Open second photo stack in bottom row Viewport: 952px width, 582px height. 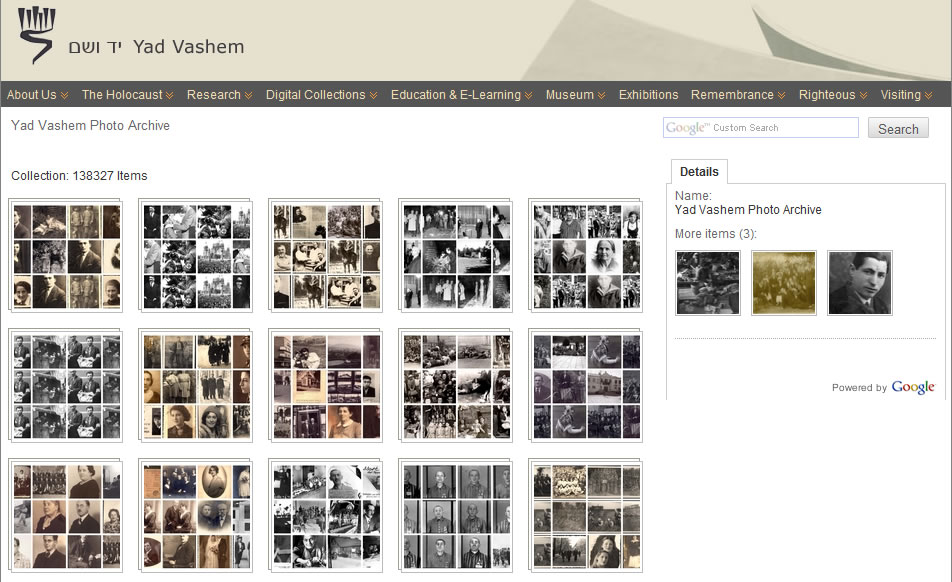(196, 516)
